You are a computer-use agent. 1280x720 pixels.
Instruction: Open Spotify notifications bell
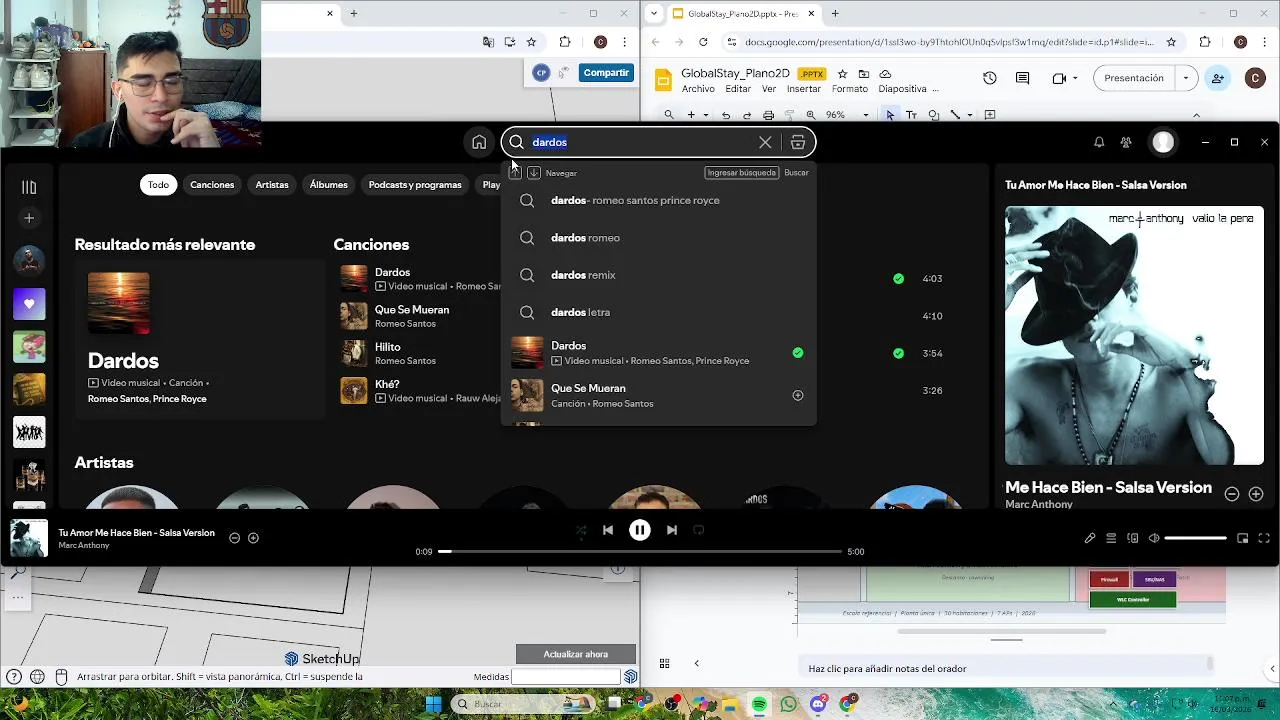click(x=1099, y=142)
